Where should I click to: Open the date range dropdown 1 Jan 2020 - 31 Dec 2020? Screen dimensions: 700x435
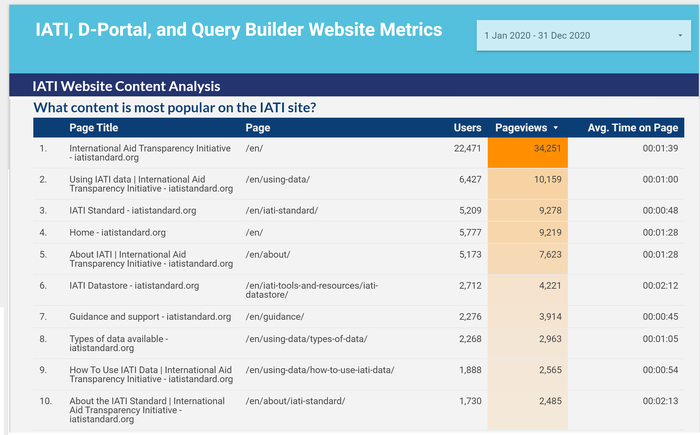click(583, 35)
